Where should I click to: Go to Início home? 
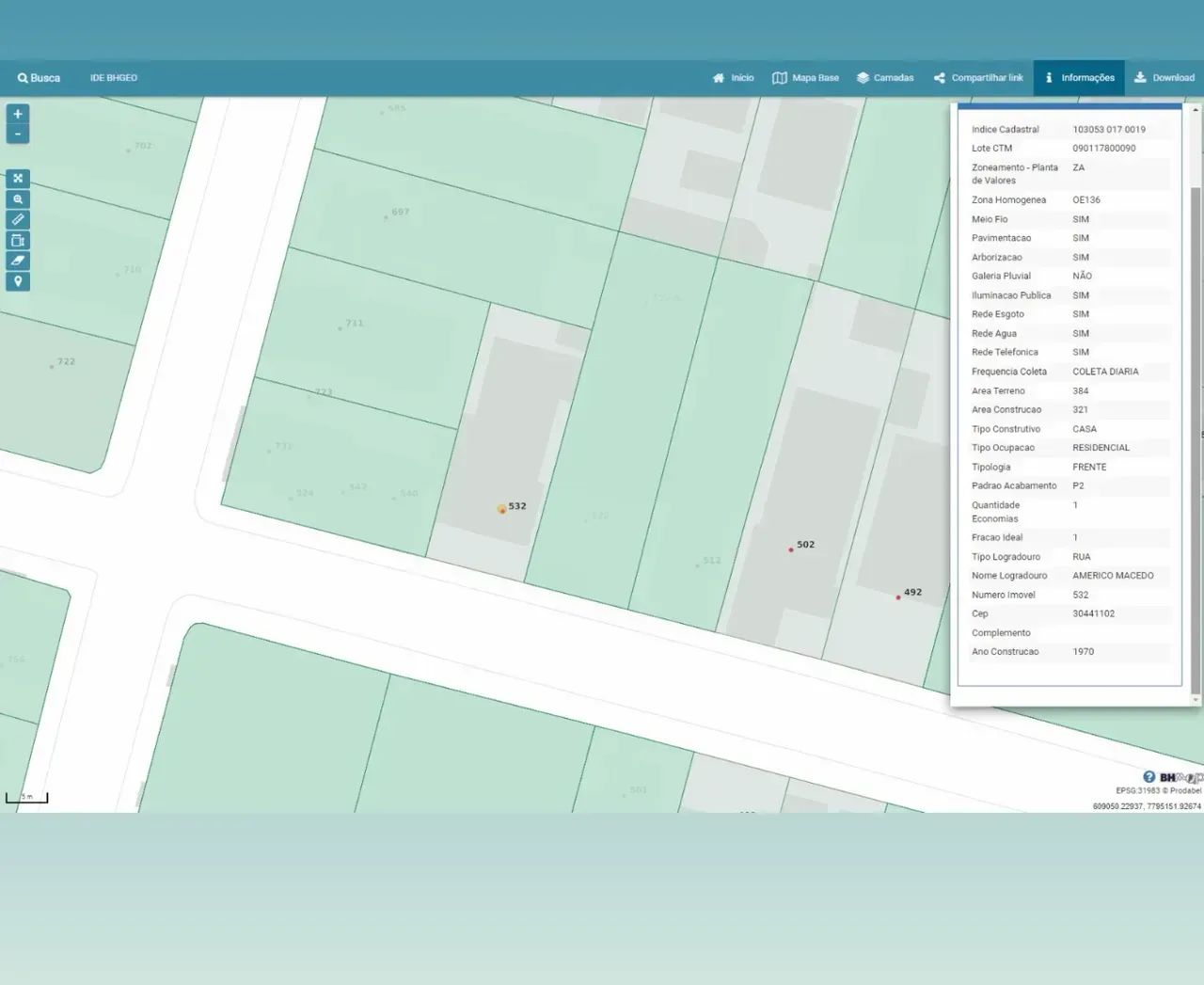(x=733, y=78)
